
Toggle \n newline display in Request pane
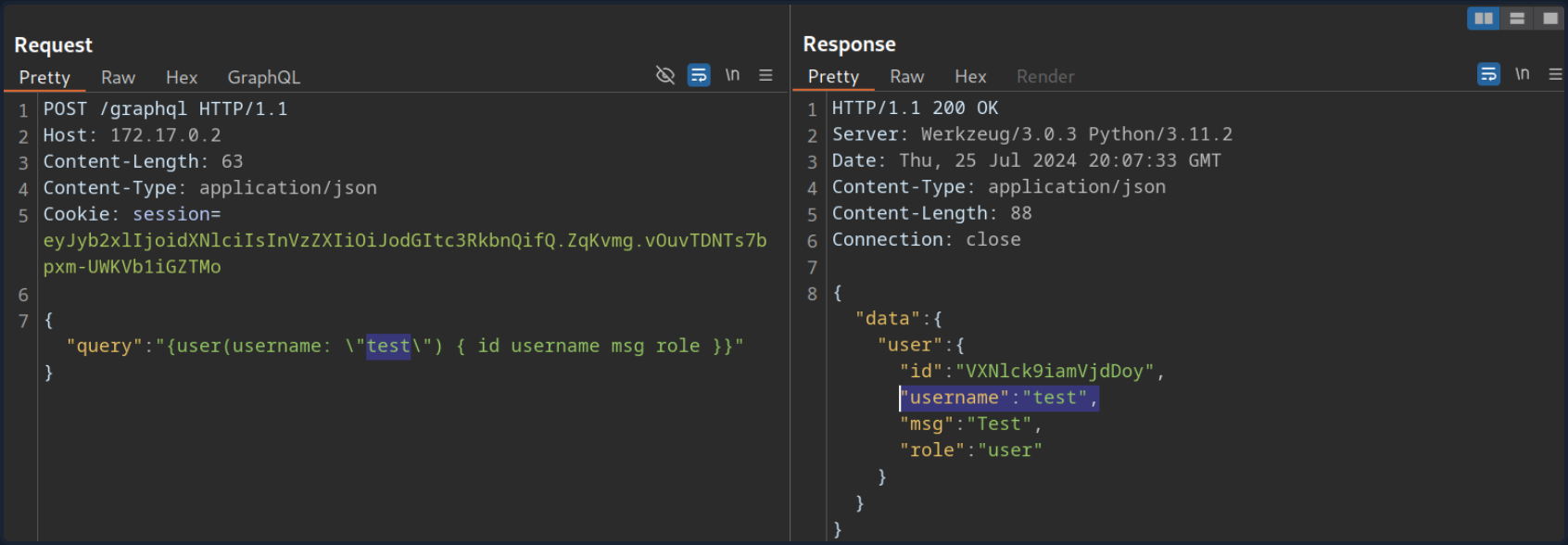[732, 74]
